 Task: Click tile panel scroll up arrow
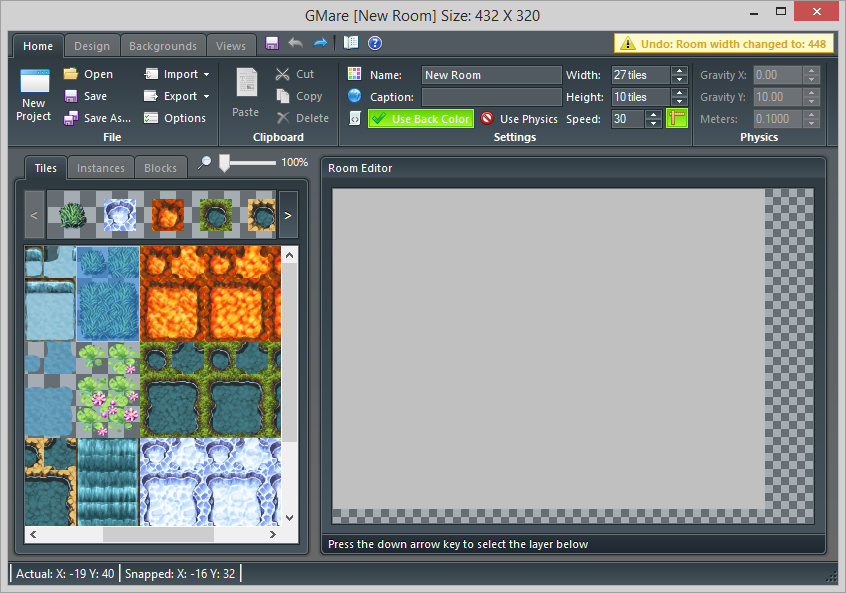[289, 255]
